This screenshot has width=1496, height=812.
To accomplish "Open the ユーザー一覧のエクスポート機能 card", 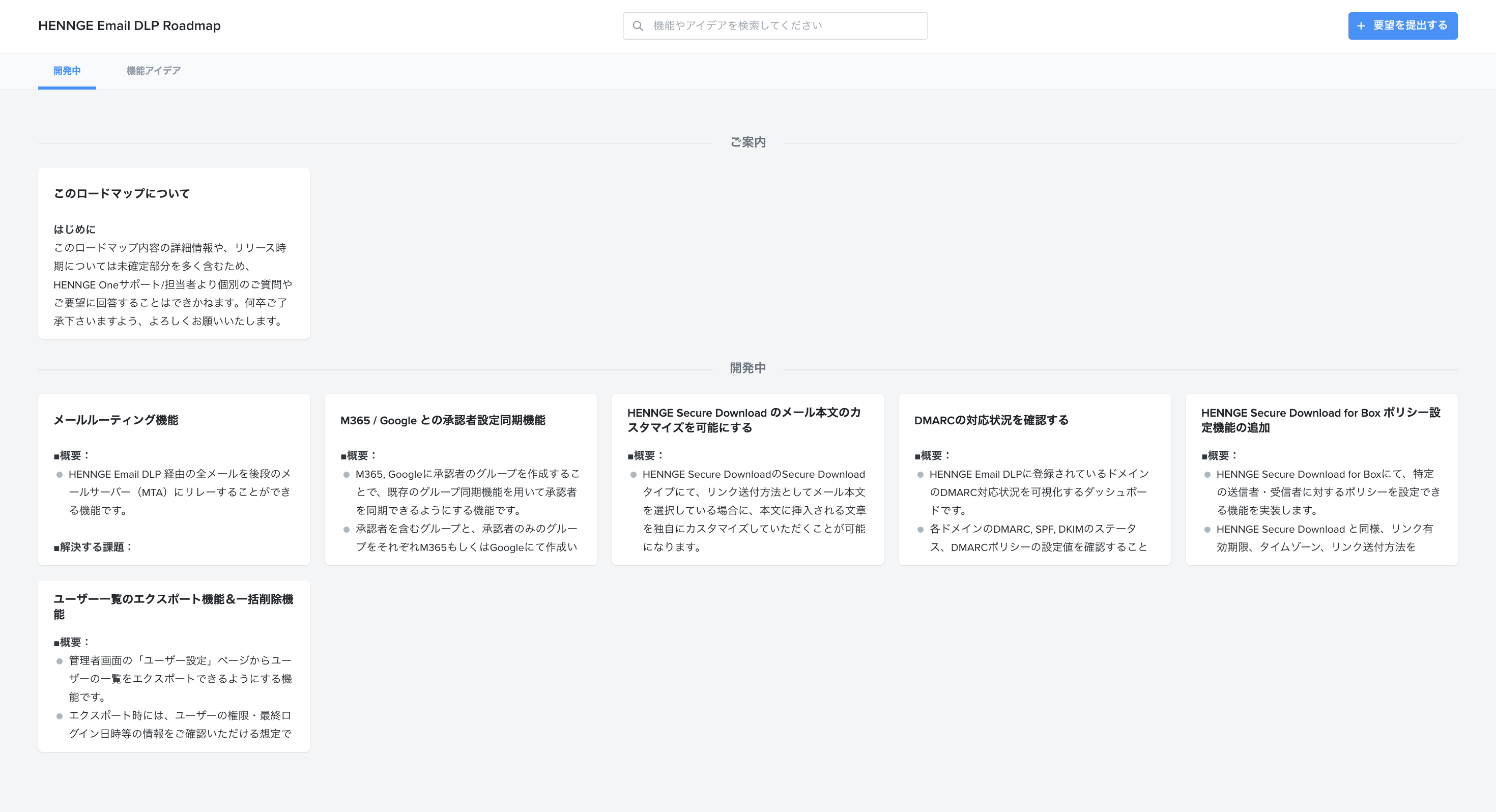I will [x=174, y=666].
